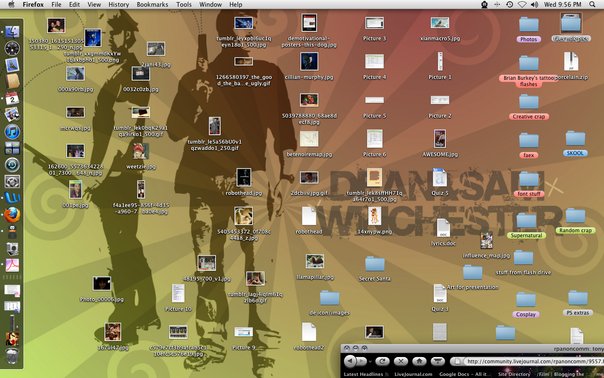The image size is (604, 378).
Task: Open the Tools menu
Action: point(184,5)
